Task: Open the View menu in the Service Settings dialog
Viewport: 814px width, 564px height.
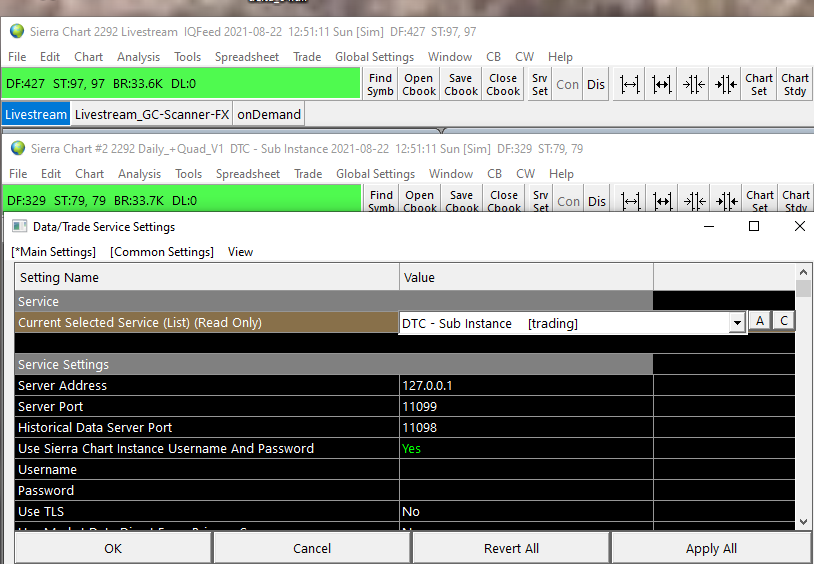Action: click(240, 252)
